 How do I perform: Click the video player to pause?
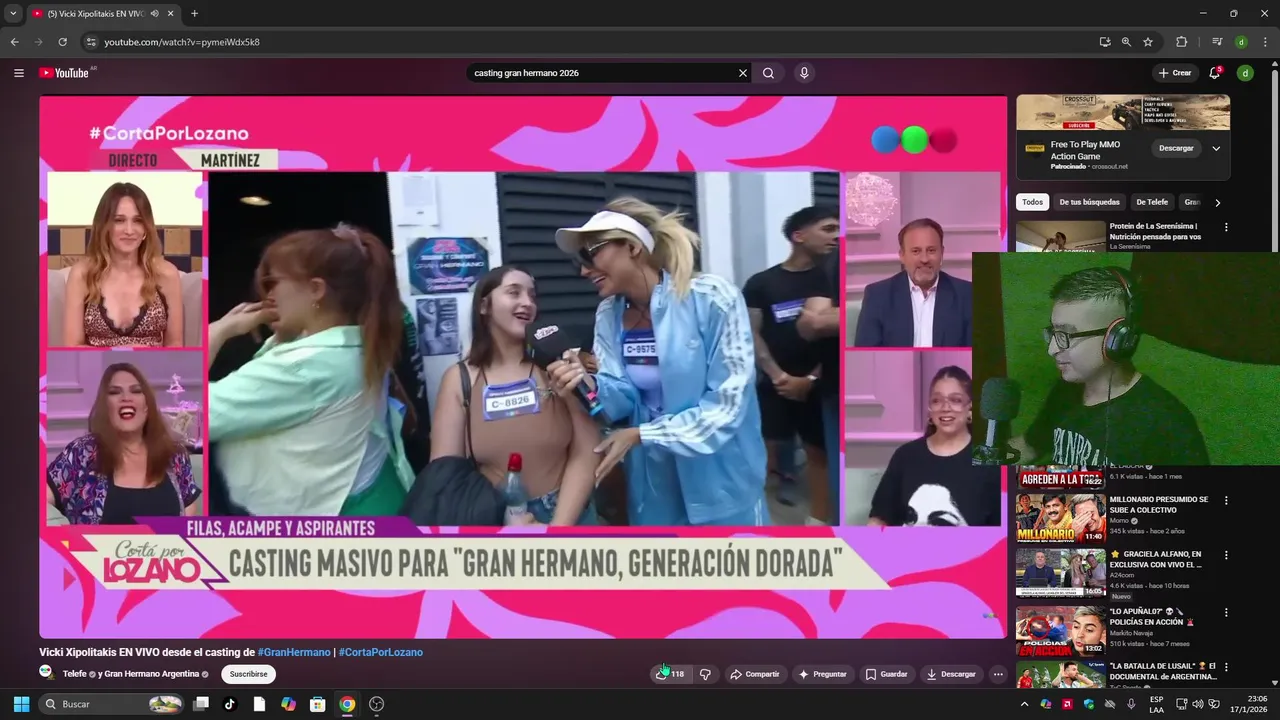click(x=523, y=366)
